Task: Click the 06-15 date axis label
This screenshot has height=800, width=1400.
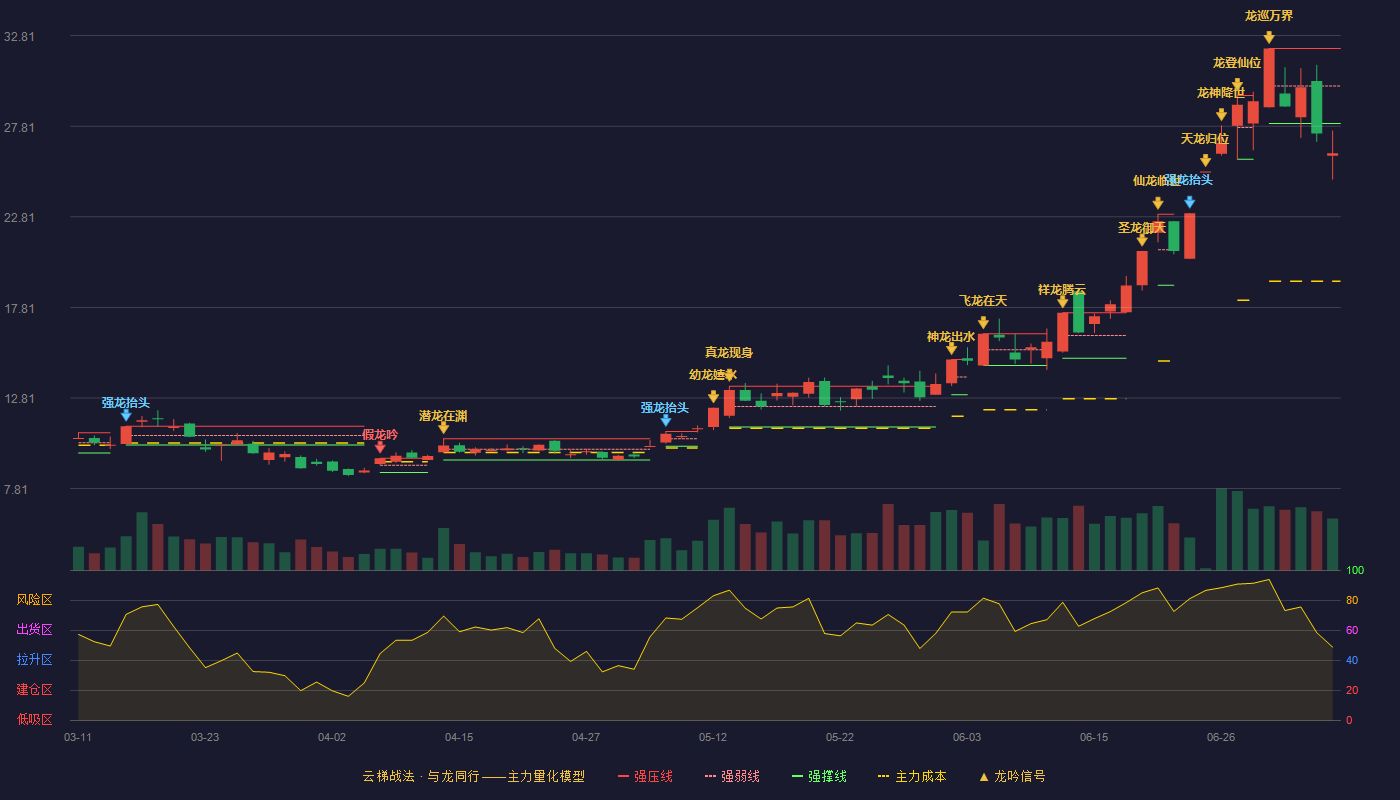Action: pyautogui.click(x=1094, y=737)
